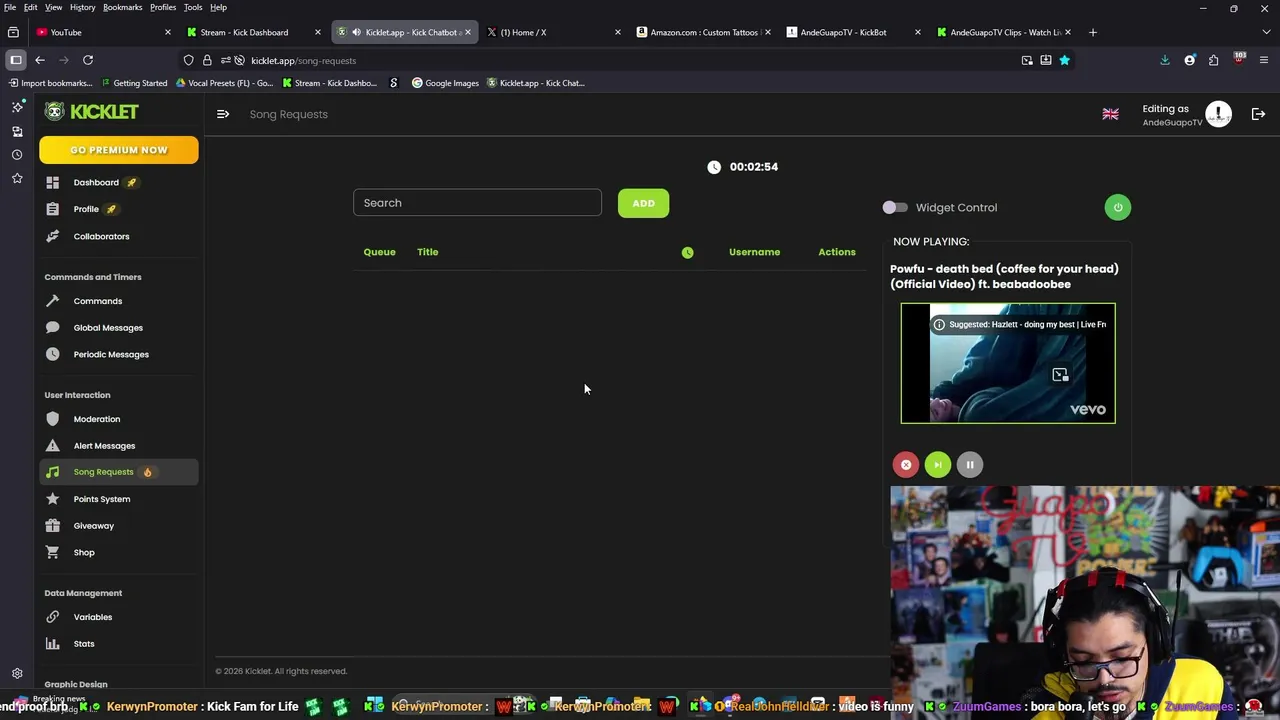Select Song Requests in the sidebar

point(118,472)
